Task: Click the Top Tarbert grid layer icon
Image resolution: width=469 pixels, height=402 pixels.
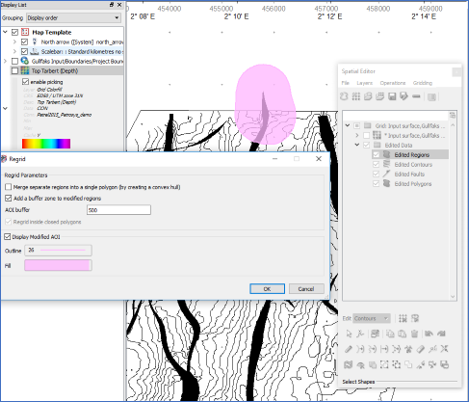Action: 25,71
